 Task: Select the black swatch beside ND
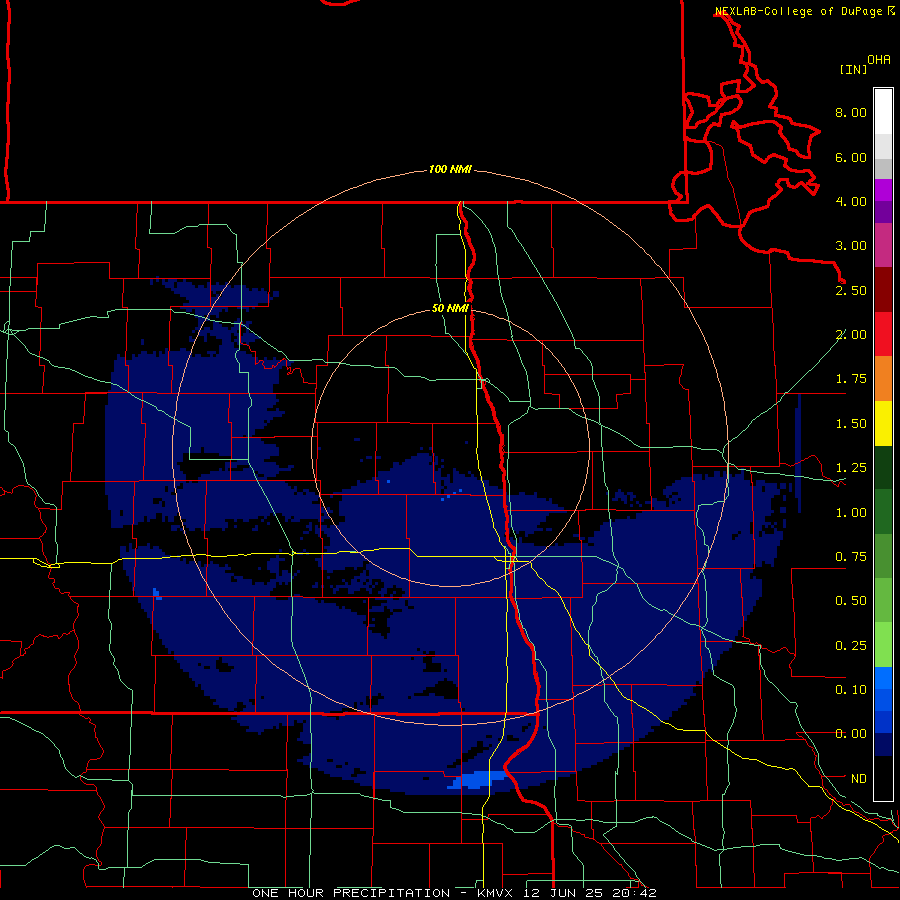(x=883, y=778)
